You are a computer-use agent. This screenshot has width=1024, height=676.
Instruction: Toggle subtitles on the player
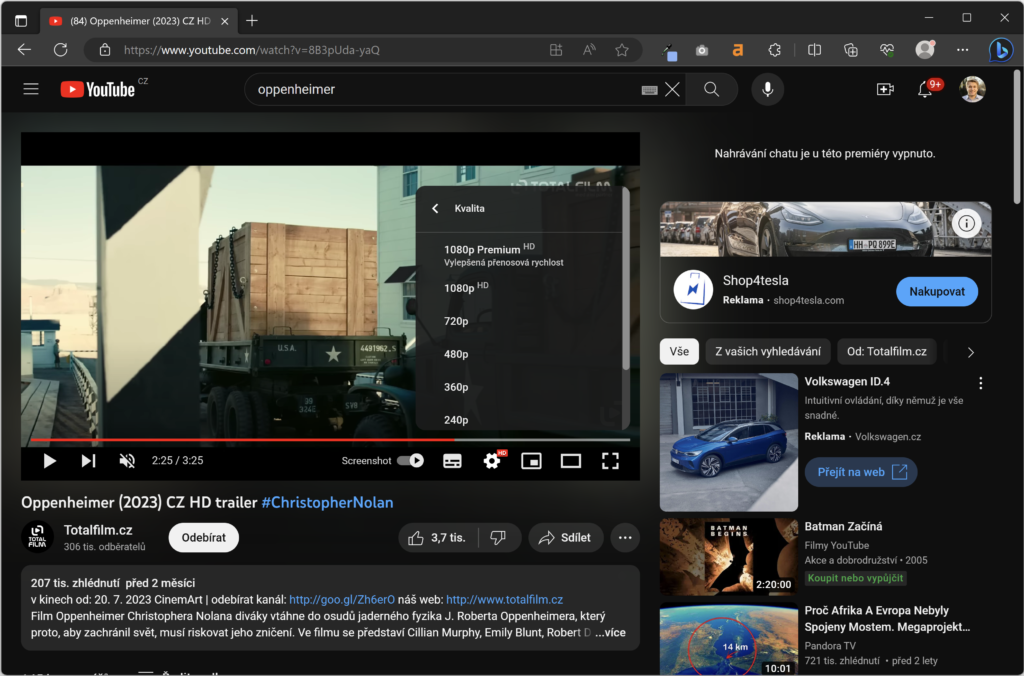point(452,461)
